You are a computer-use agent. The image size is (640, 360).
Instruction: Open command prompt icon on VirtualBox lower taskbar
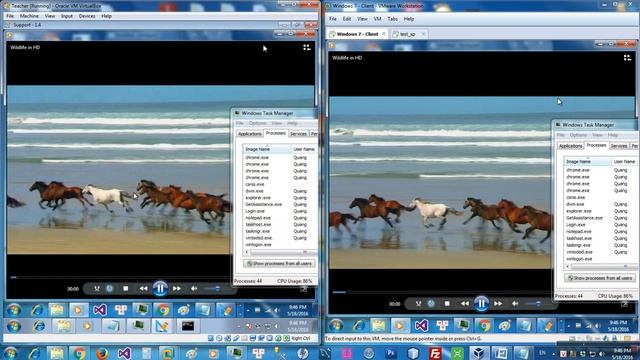tap(188, 326)
